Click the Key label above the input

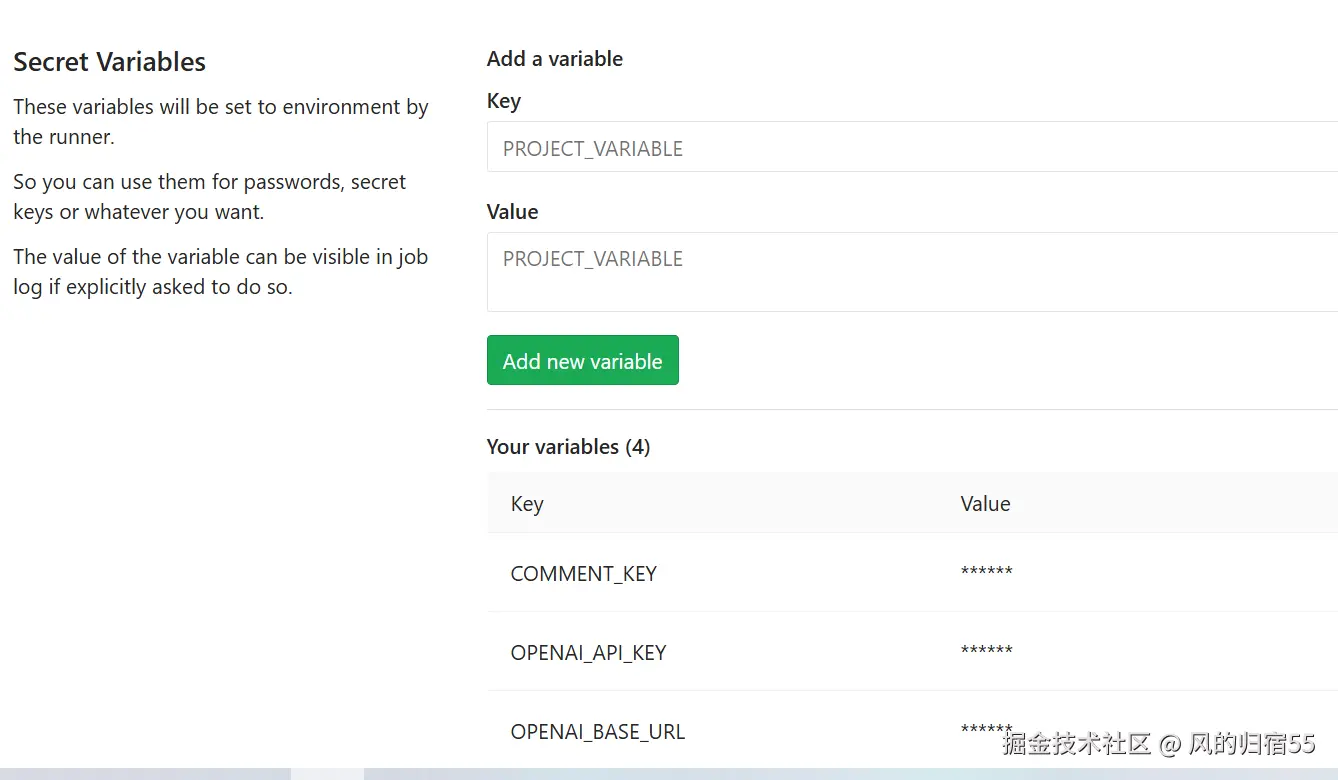pyautogui.click(x=503, y=101)
